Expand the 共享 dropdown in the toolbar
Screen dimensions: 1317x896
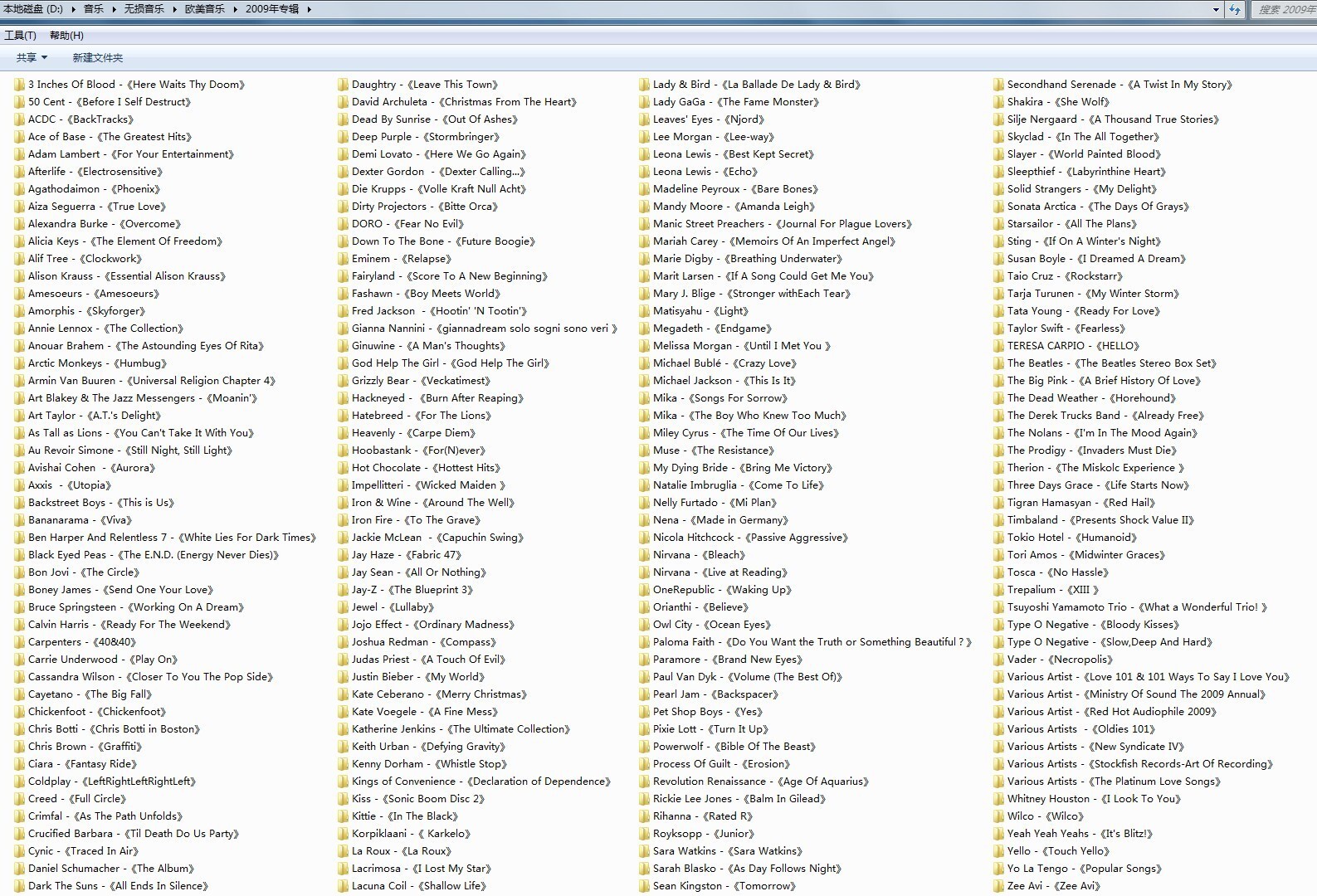tap(32, 58)
